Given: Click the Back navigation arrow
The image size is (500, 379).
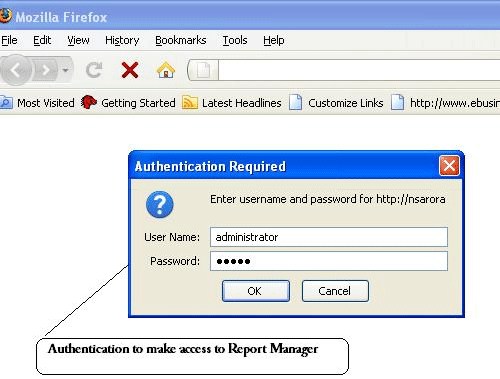Looking at the screenshot, I should tap(15, 70).
